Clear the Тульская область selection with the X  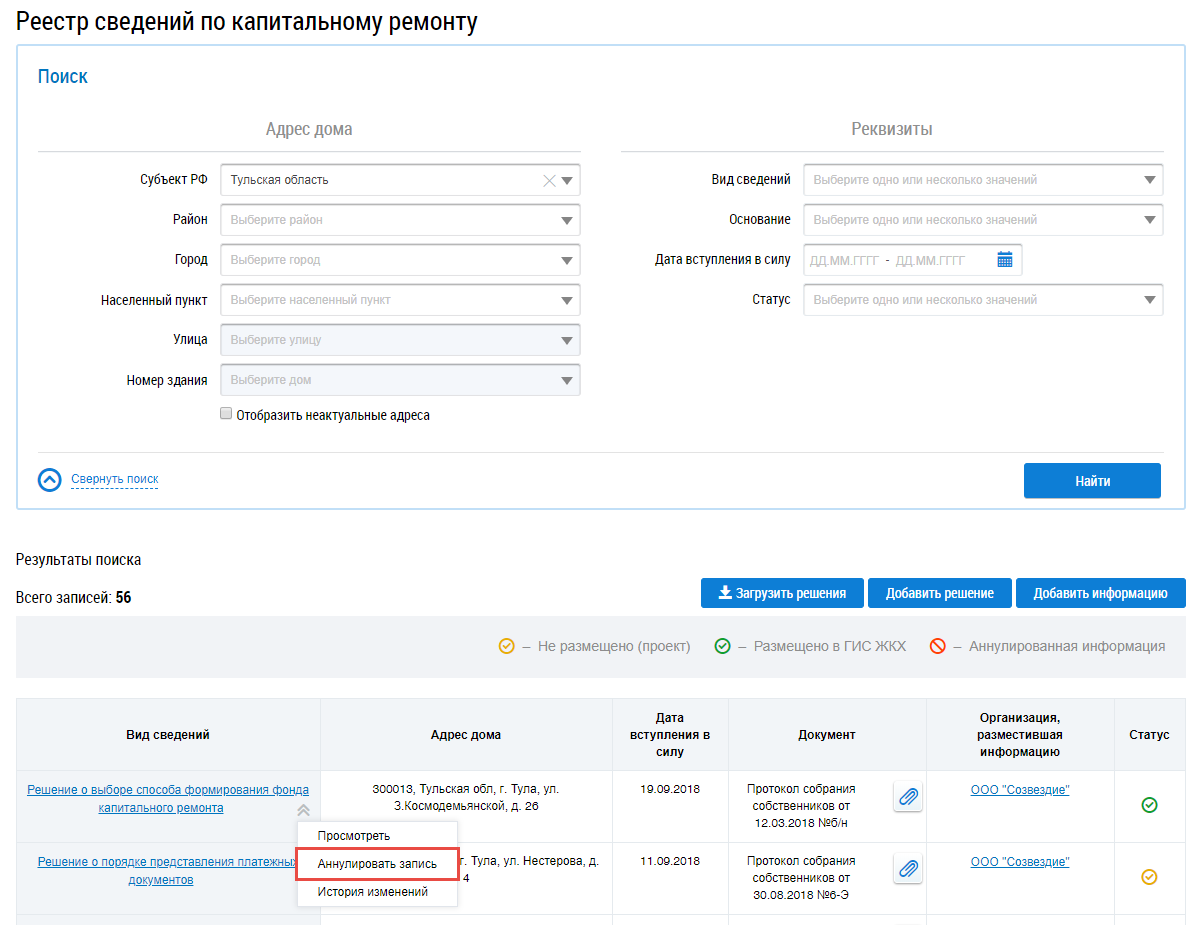click(x=549, y=181)
